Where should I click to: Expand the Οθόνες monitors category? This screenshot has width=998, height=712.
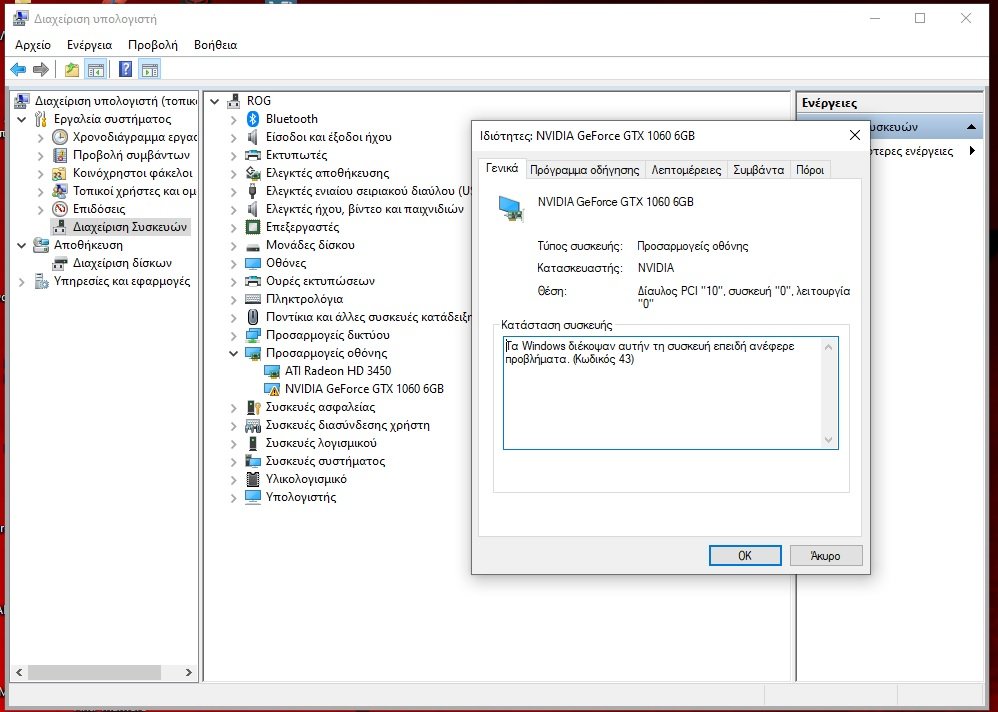tap(234, 263)
